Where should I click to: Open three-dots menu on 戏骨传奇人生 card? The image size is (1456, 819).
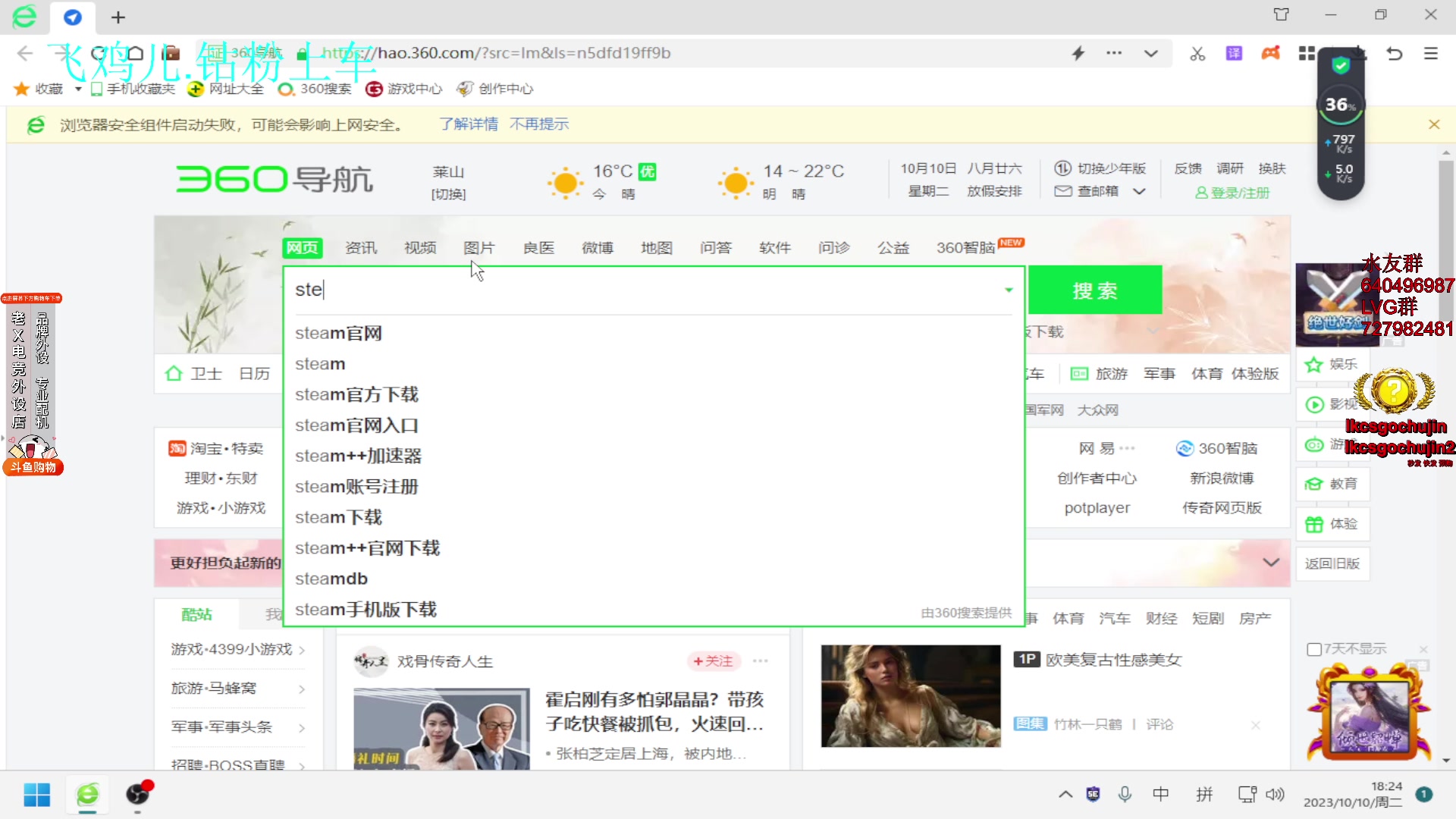(761, 661)
